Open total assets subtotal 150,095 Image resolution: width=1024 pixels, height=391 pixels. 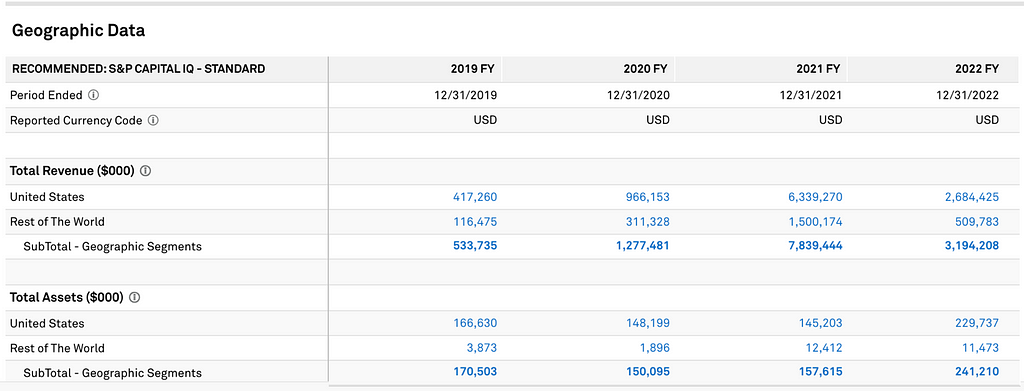coord(647,372)
